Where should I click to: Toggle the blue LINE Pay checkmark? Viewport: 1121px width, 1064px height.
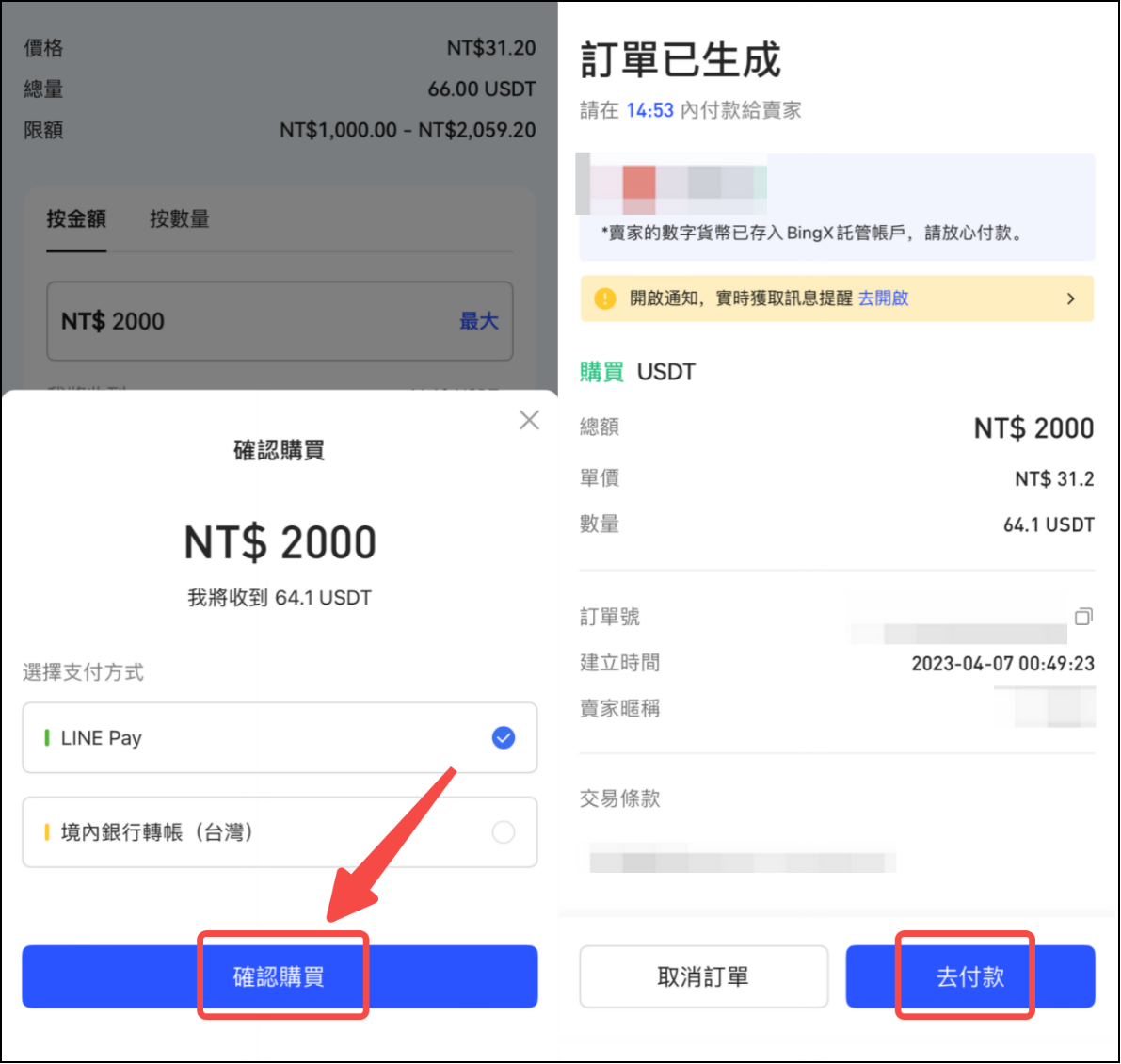click(x=504, y=737)
